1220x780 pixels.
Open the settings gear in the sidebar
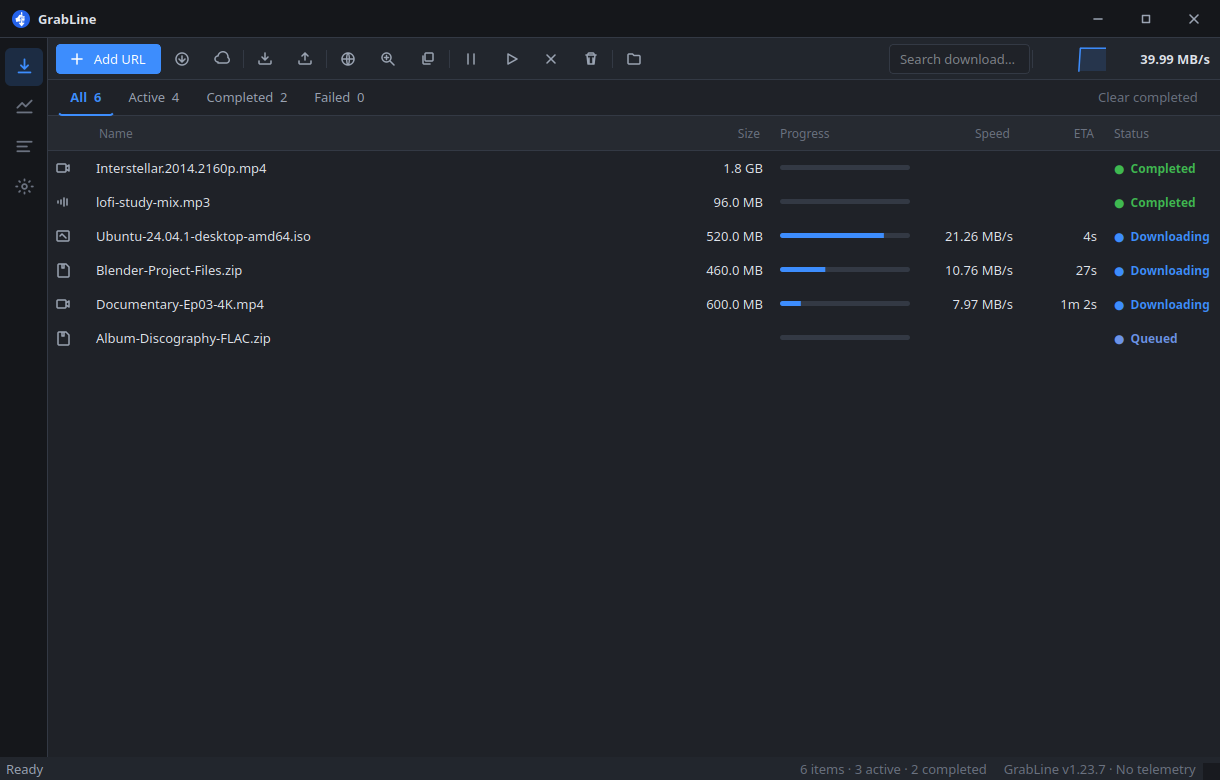pos(24,186)
